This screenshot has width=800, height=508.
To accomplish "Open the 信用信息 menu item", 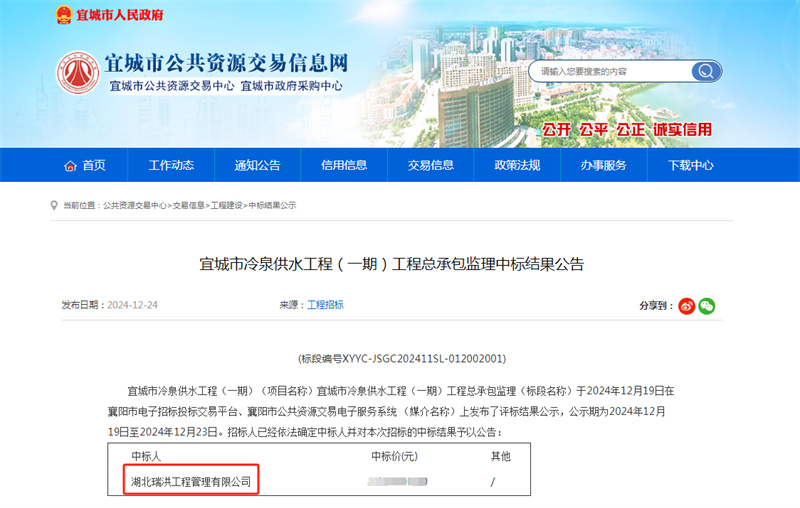I will coord(344,165).
